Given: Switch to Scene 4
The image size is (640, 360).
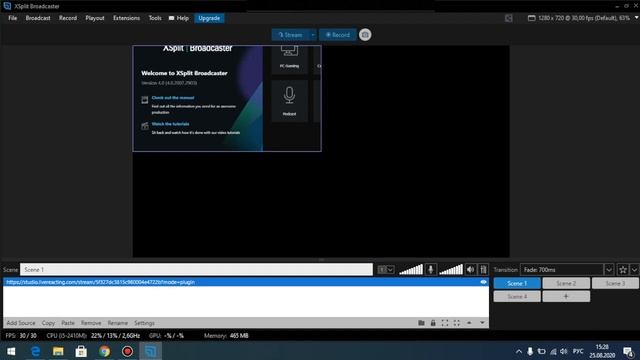Looking at the screenshot, I should coord(517,296).
